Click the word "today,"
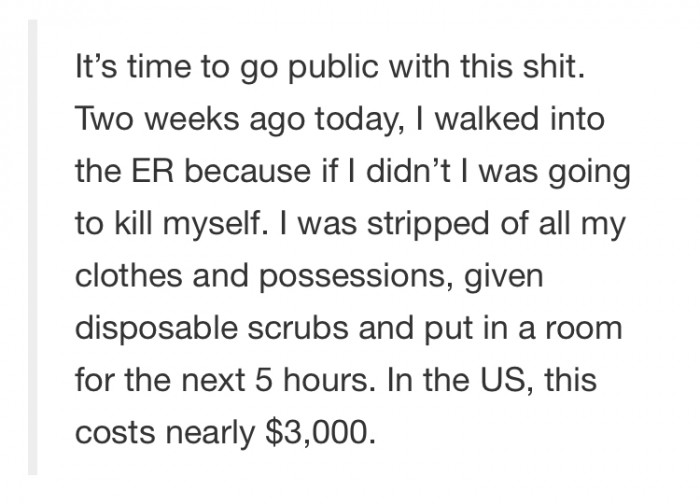Image resolution: width=700 pixels, height=504 pixels. (x=354, y=120)
